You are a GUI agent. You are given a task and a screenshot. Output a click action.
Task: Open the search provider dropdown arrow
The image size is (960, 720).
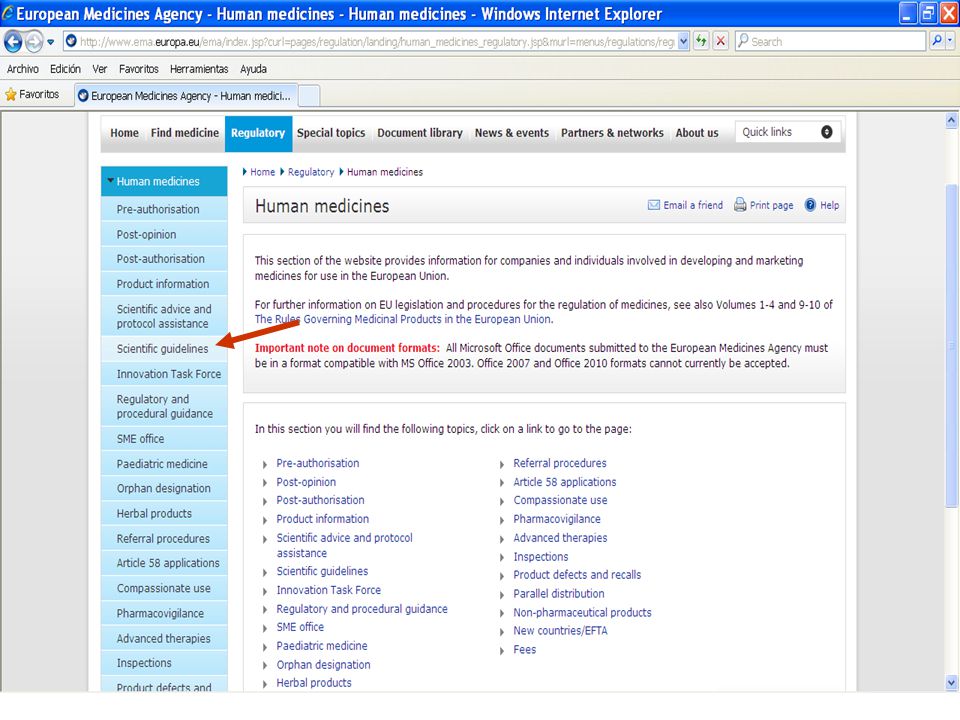tap(950, 41)
